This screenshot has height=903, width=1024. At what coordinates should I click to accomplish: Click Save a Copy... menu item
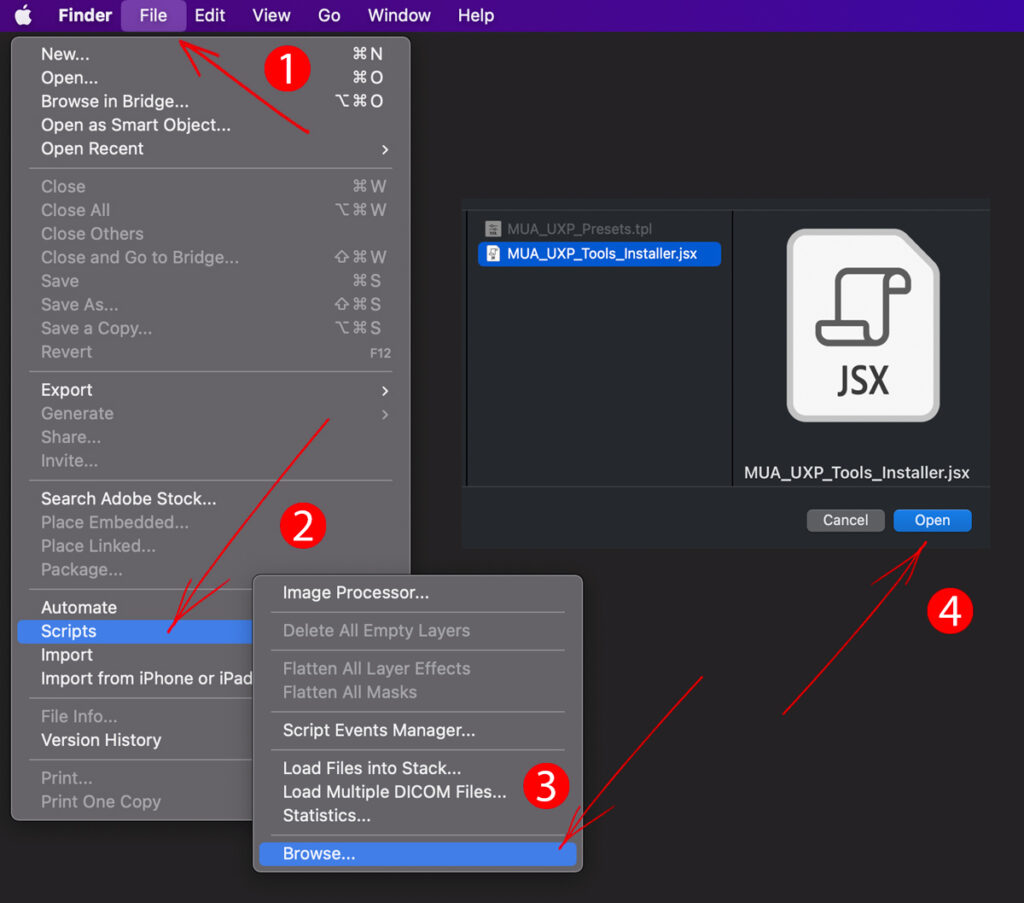pos(211,328)
